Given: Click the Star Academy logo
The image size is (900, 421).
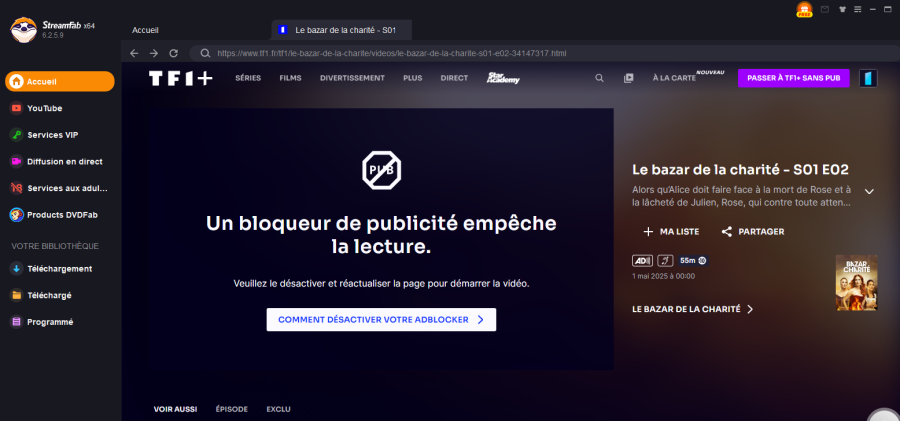Looking at the screenshot, I should pyautogui.click(x=503, y=78).
